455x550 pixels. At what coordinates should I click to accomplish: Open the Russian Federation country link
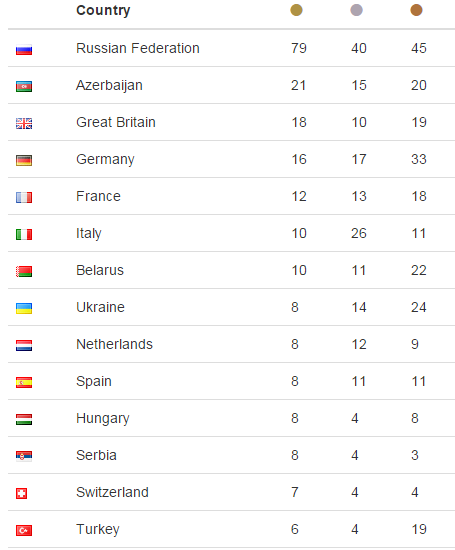point(138,48)
